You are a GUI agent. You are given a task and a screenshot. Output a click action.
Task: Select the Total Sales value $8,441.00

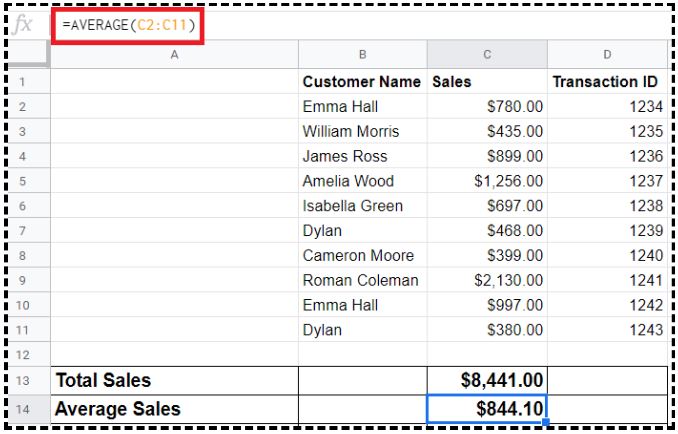(487, 380)
